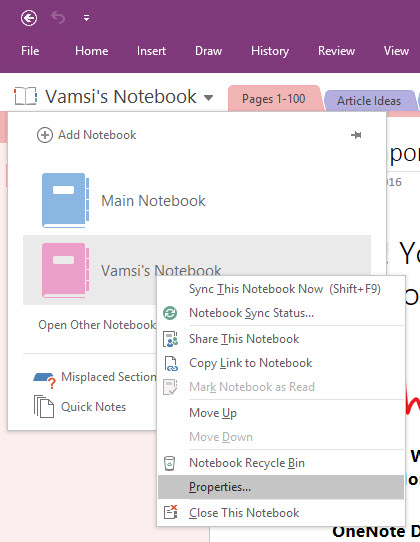Click the Undo arrow icon
Screen dimensions: 420x542
[x=58, y=18]
